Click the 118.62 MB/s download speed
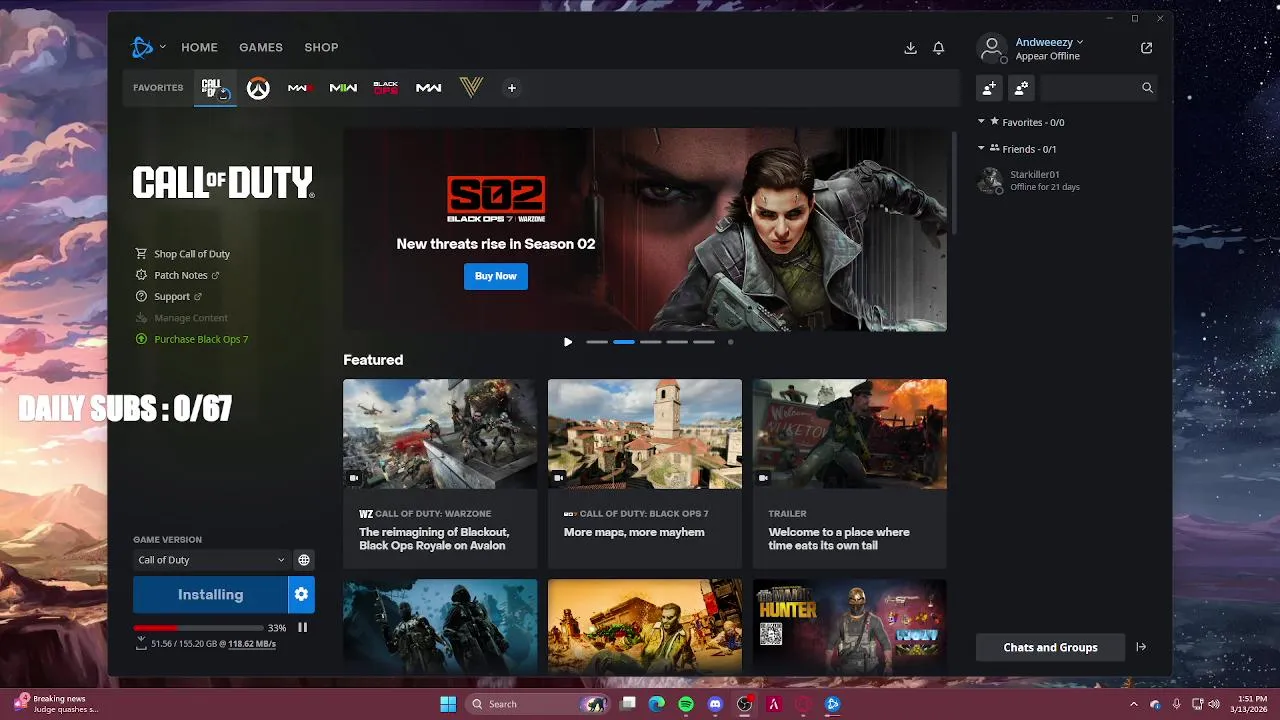Screen dimensions: 1280x720 pyautogui.click(x=252, y=644)
